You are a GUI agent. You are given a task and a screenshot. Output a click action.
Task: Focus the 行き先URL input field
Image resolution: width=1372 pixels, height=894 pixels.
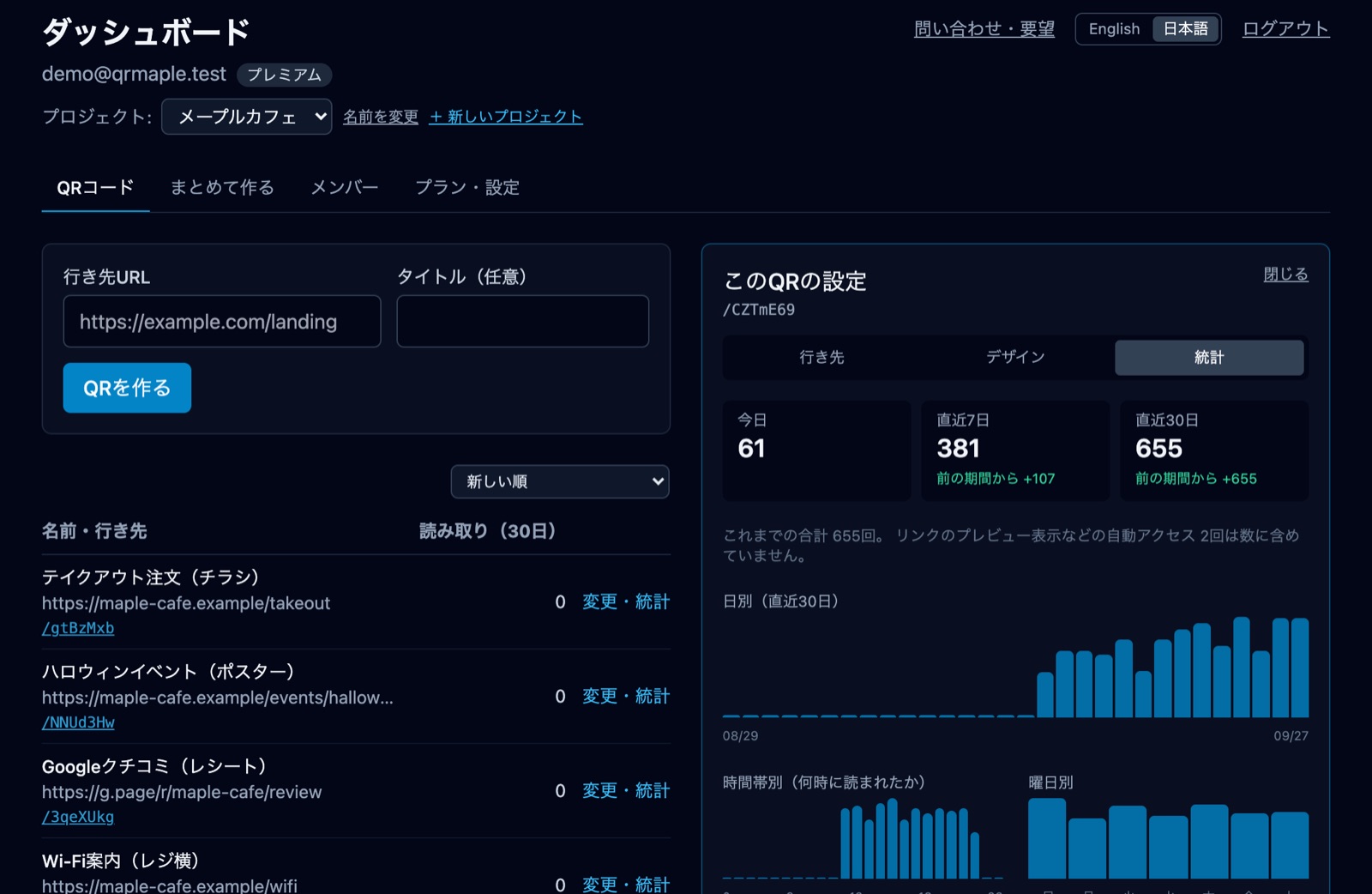[x=222, y=322]
